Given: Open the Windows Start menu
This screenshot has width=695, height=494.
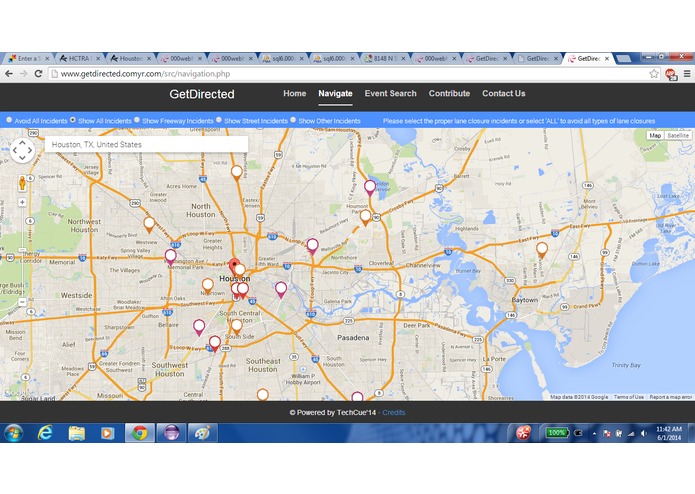Looking at the screenshot, I should (14, 433).
